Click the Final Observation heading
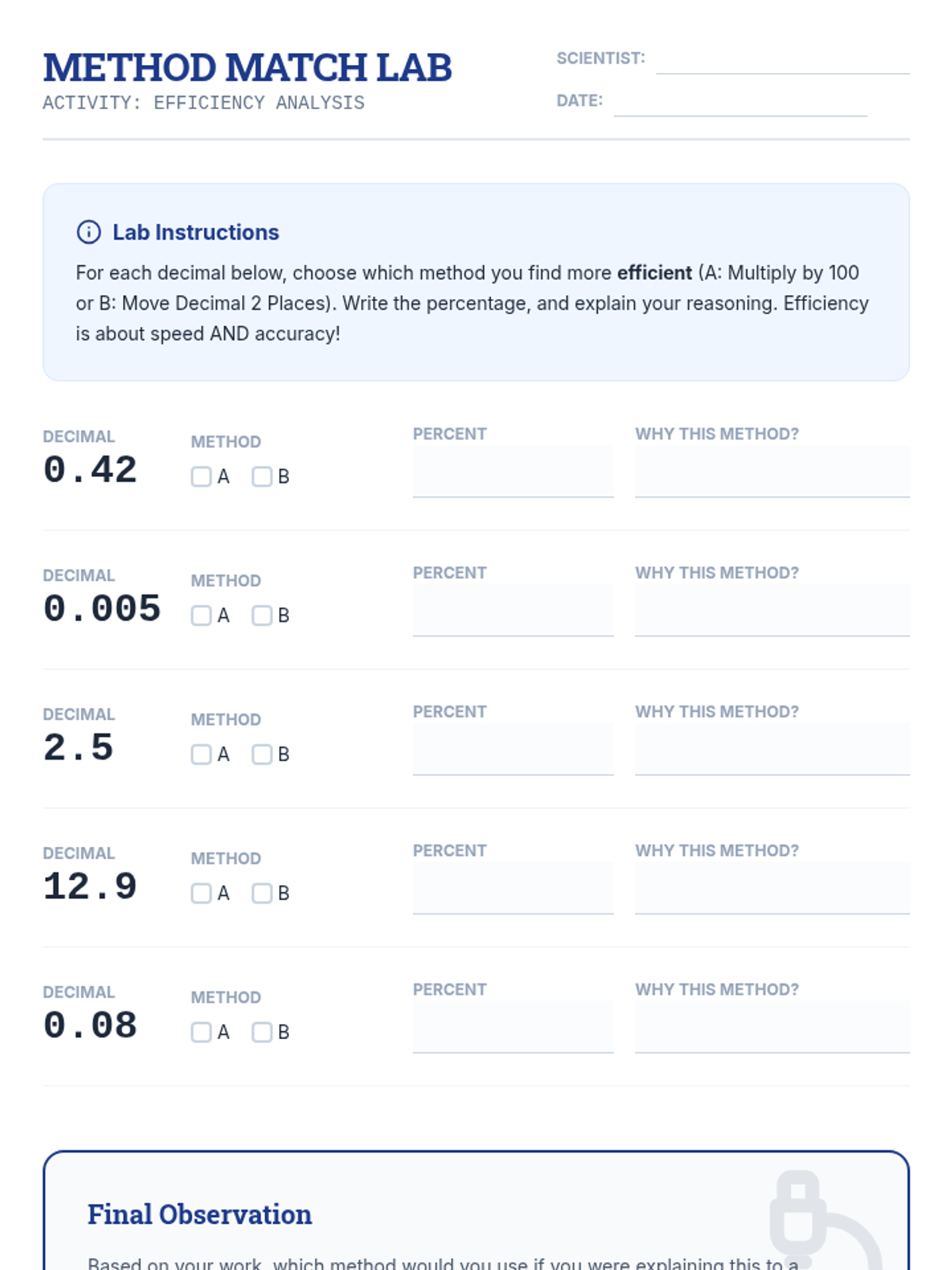This screenshot has width=952, height=1270. 200,1214
